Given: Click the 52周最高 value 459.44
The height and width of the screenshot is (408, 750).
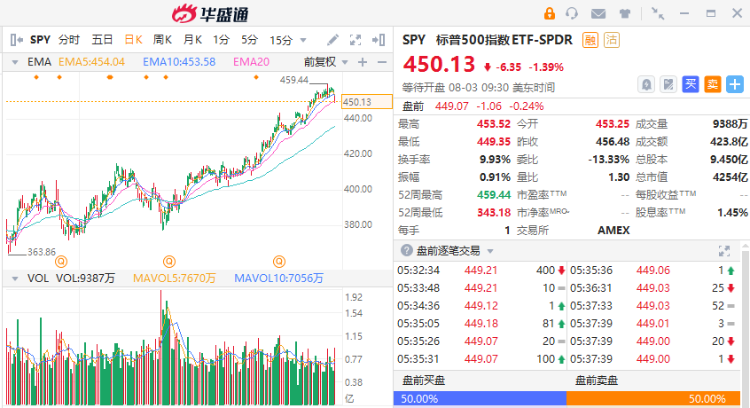Looking at the screenshot, I should (x=494, y=195).
